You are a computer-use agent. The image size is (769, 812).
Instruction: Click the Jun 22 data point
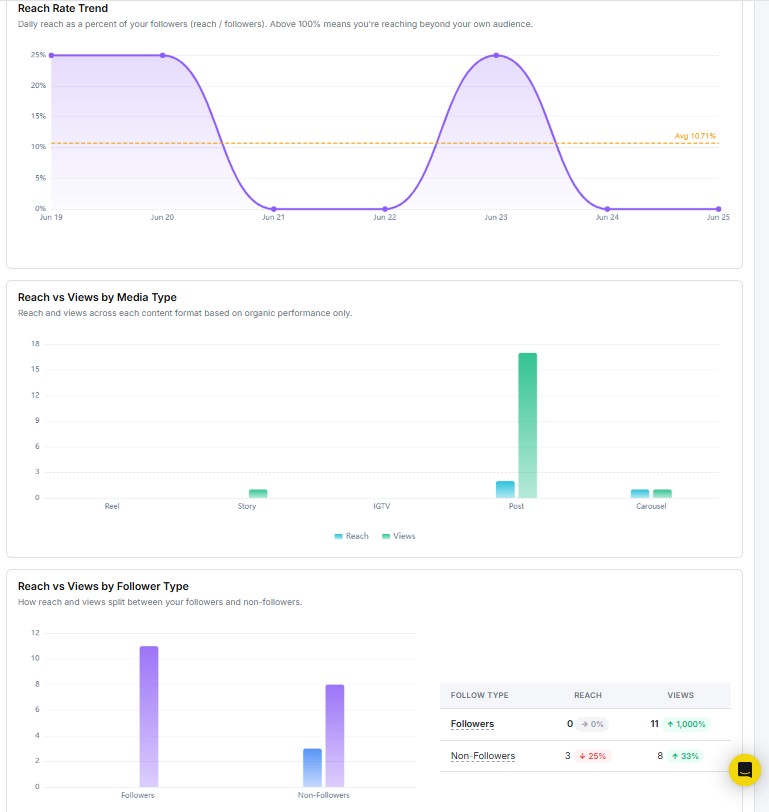pyautogui.click(x=385, y=209)
